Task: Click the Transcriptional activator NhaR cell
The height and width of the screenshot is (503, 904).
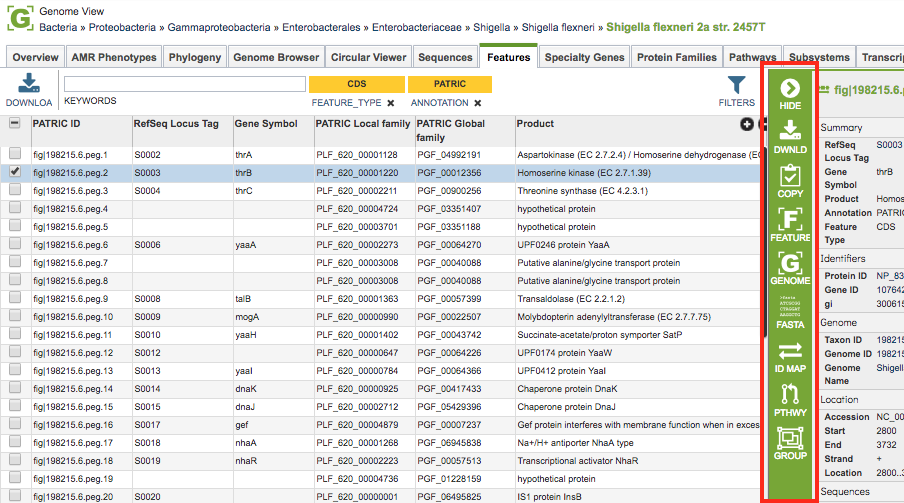Action: [x=578, y=461]
